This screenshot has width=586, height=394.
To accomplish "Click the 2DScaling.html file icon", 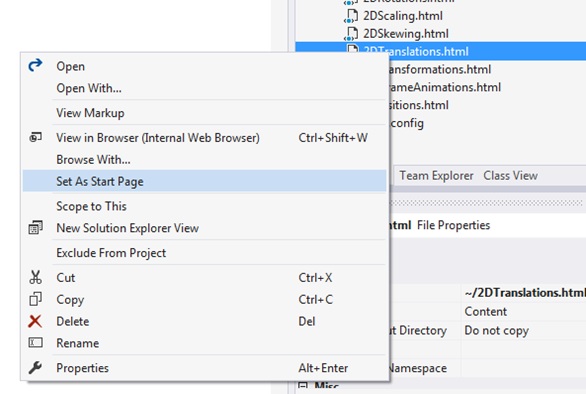I will pyautogui.click(x=351, y=16).
